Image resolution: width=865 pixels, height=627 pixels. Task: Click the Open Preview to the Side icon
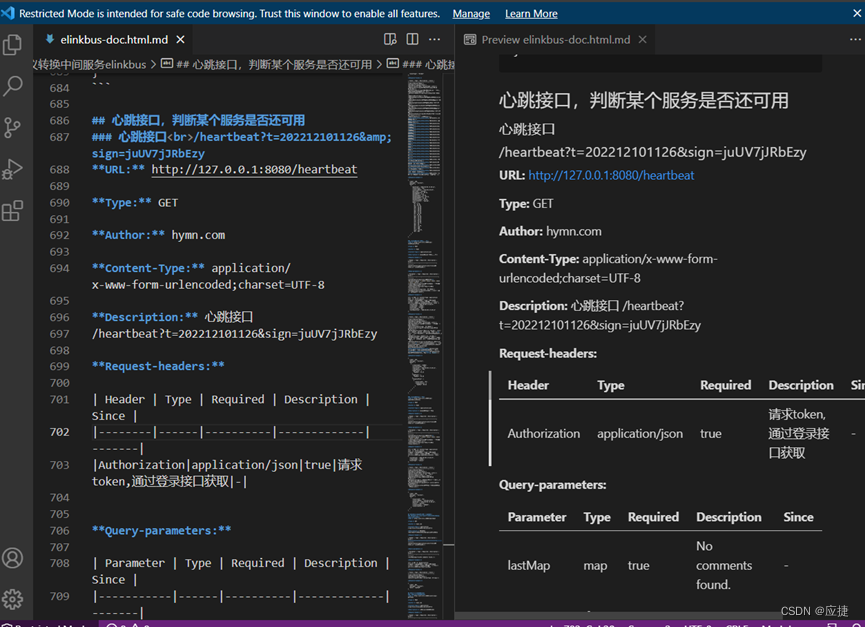pos(390,39)
